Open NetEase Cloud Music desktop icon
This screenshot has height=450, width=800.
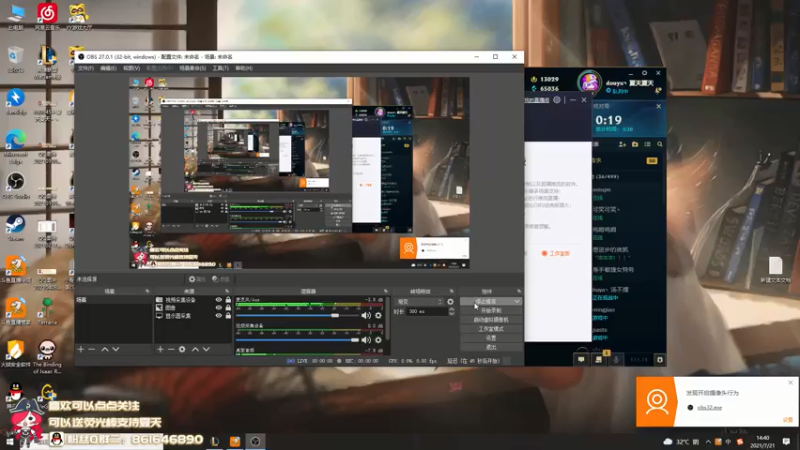47,17
